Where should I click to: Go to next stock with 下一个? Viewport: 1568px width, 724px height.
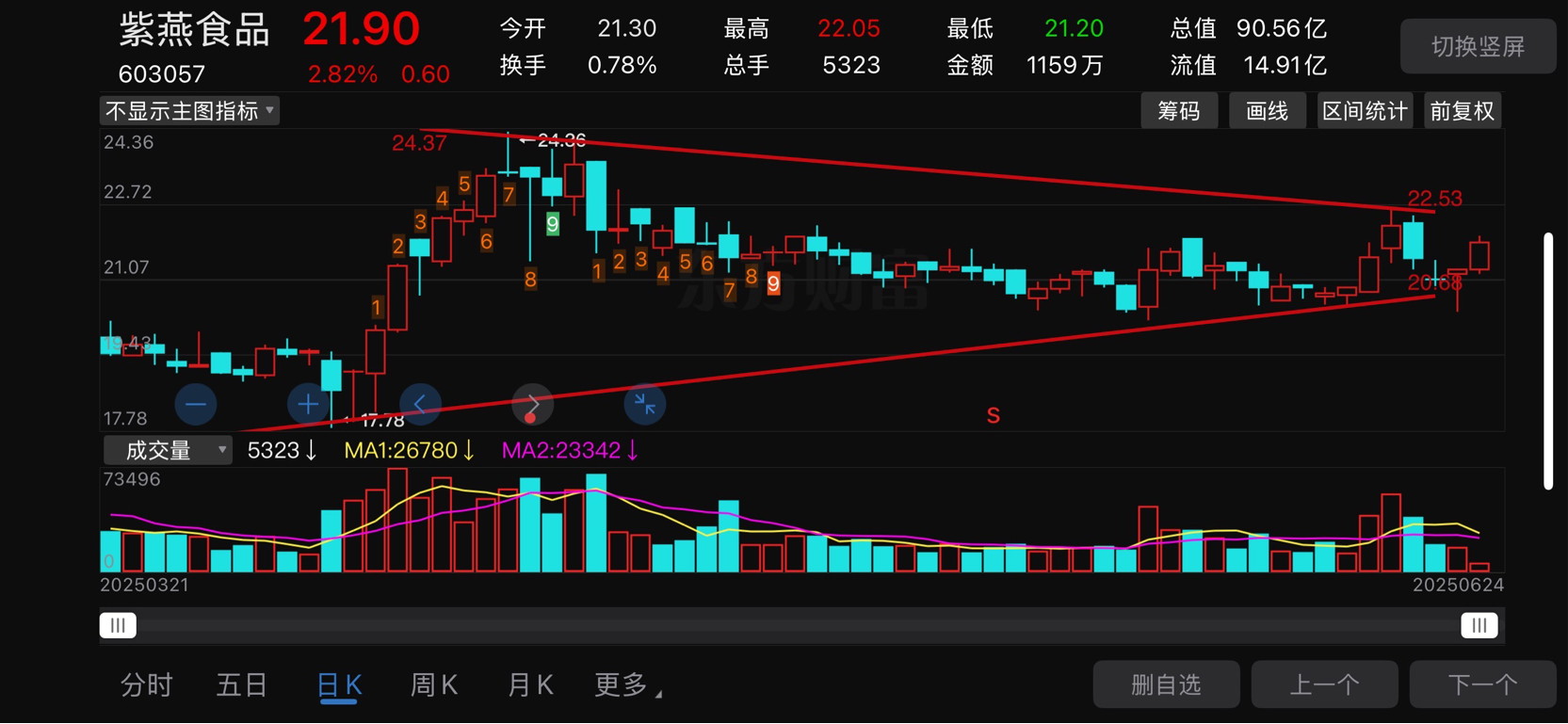click(x=1482, y=684)
